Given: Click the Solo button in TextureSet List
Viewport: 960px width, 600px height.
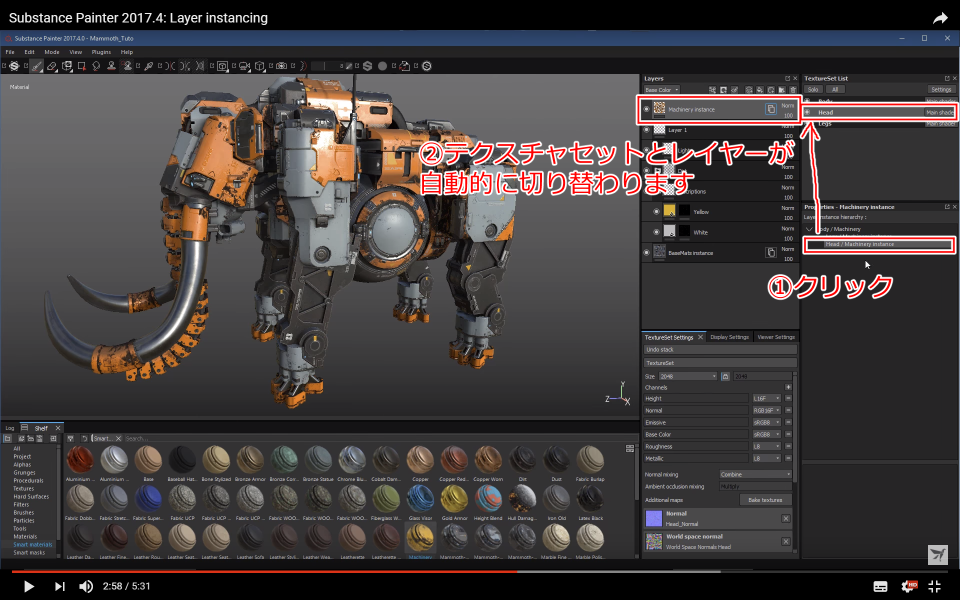Looking at the screenshot, I should (813, 89).
